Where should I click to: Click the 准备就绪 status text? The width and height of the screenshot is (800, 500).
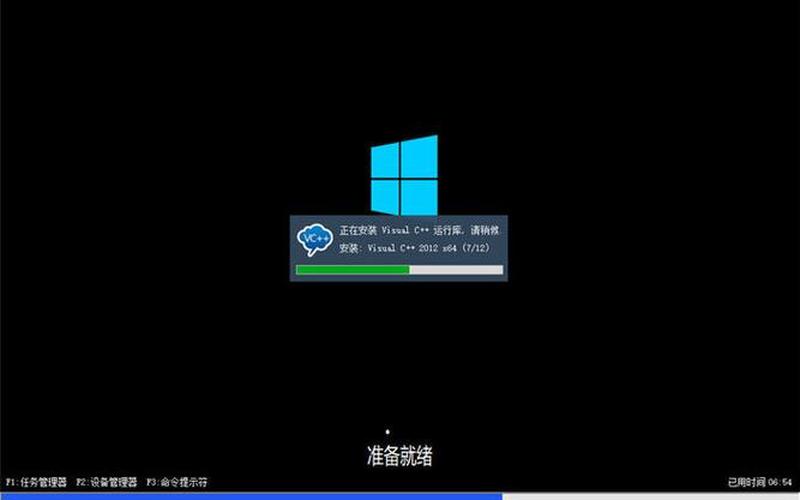click(399, 456)
